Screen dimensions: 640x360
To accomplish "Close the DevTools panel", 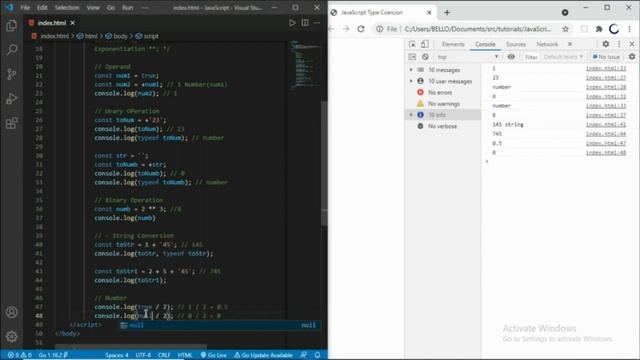I will coord(632,44).
